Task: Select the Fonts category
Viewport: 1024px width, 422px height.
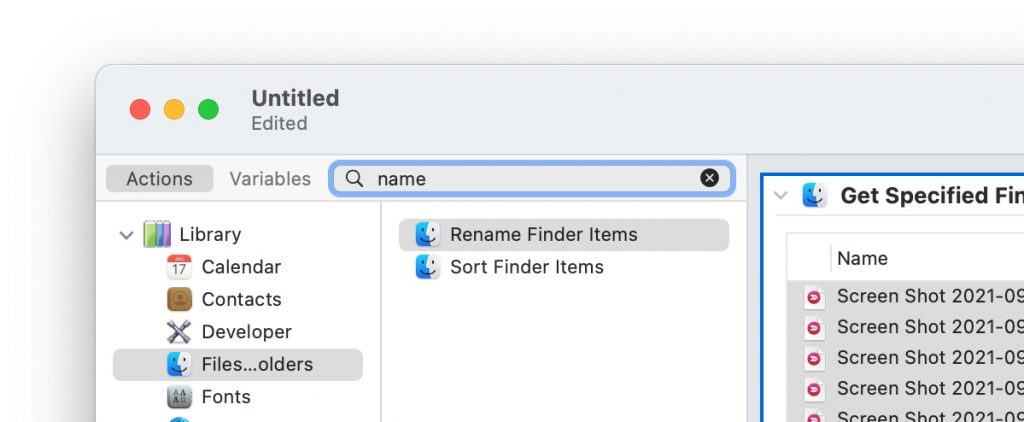Action: [226, 397]
